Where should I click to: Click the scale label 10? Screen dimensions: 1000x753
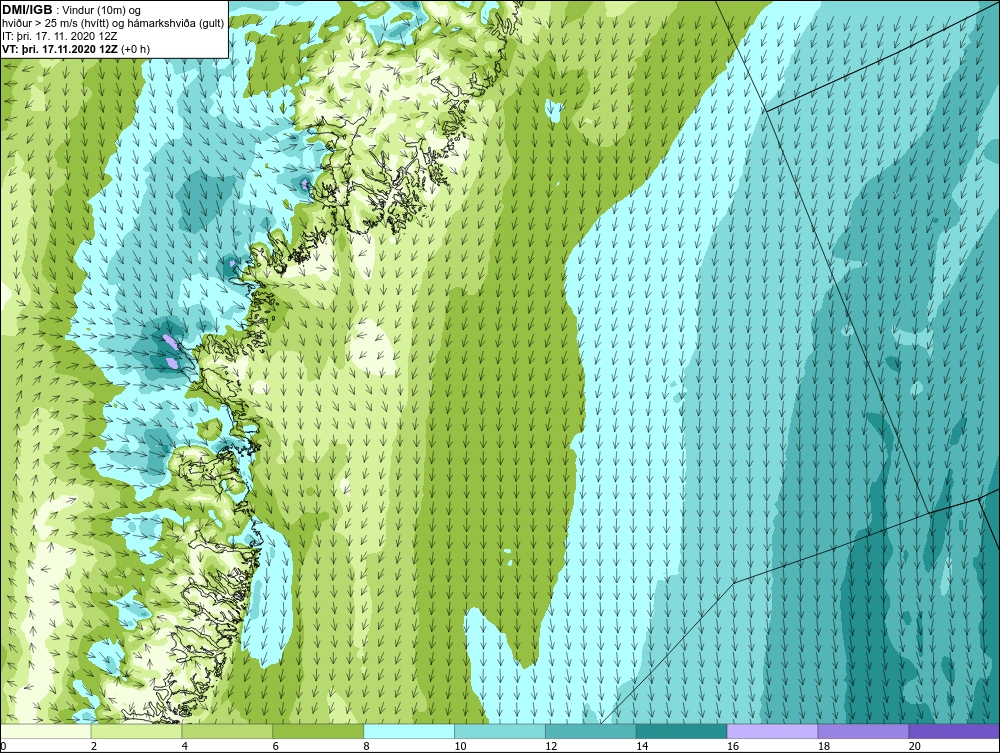tap(460, 746)
